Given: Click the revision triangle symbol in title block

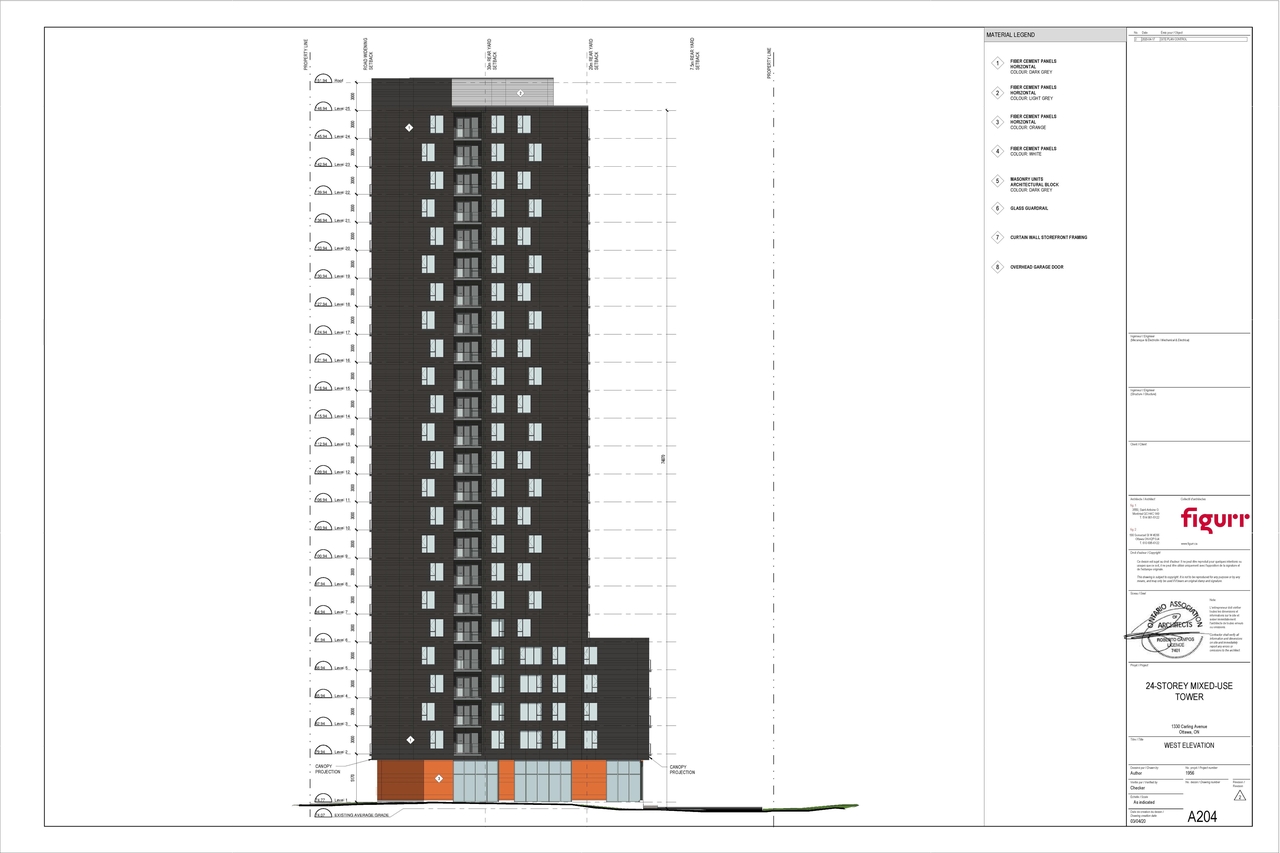Looking at the screenshot, I should click(1240, 796).
